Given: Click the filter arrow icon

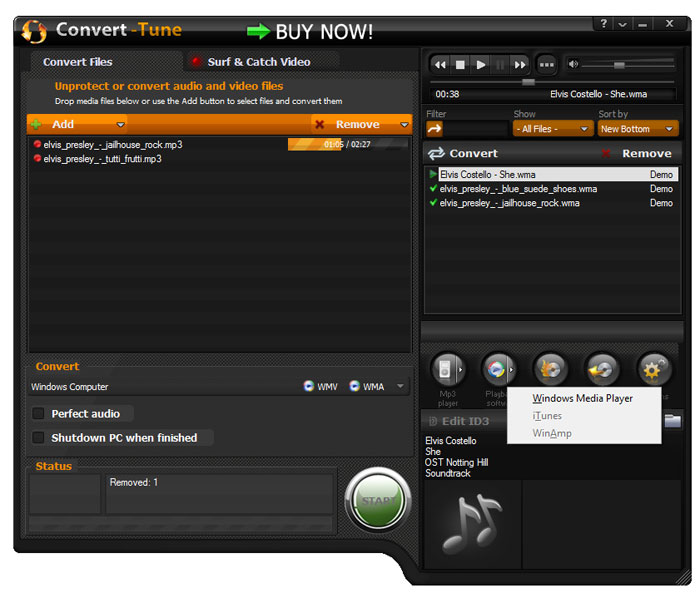Looking at the screenshot, I should (434, 129).
